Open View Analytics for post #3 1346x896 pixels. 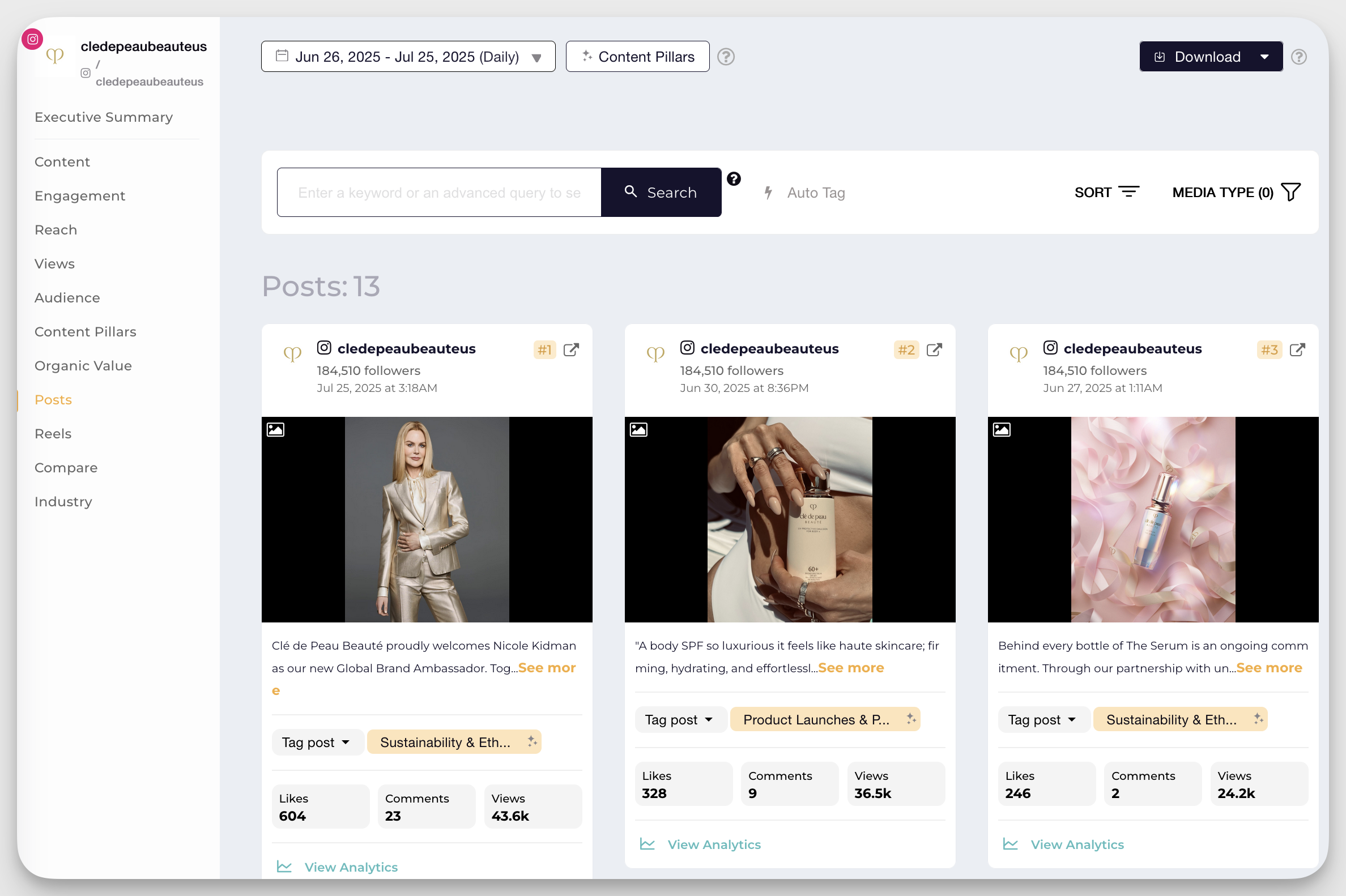tap(1077, 844)
